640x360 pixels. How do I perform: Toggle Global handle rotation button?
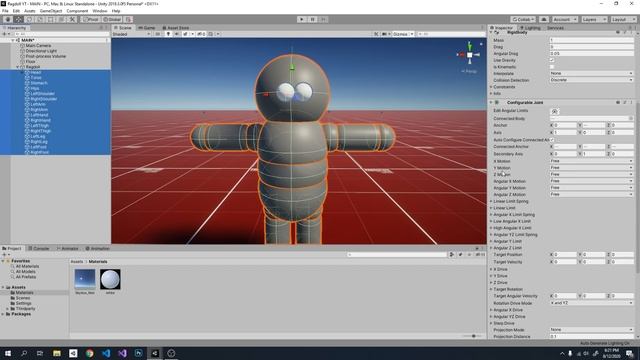tap(112, 19)
